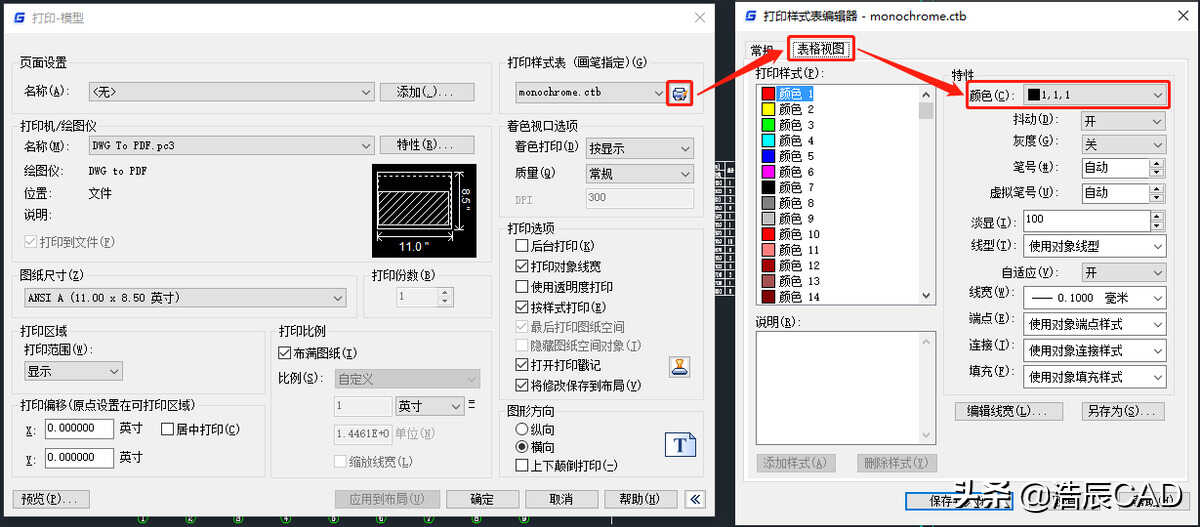Viewport: 1200px width, 527px height.
Task: Enable the 居中打印 checkbox
Action: [x=168, y=430]
